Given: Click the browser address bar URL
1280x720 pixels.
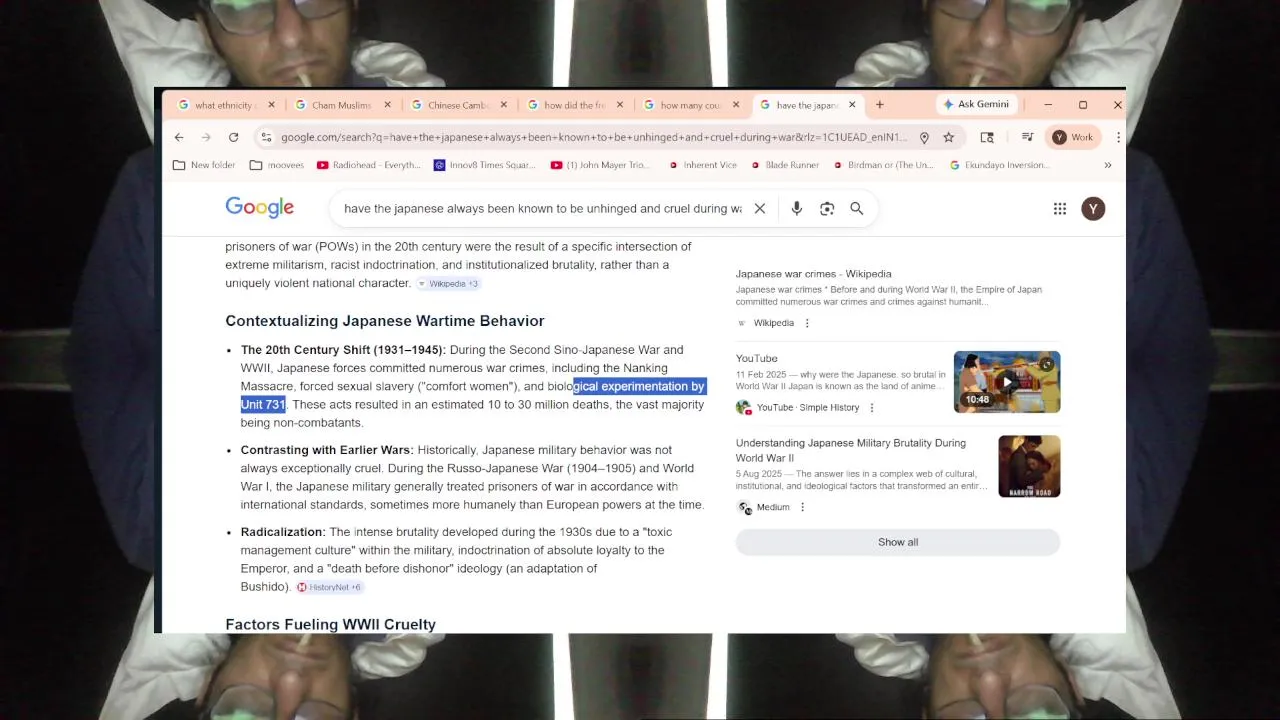Looking at the screenshot, I should [594, 137].
